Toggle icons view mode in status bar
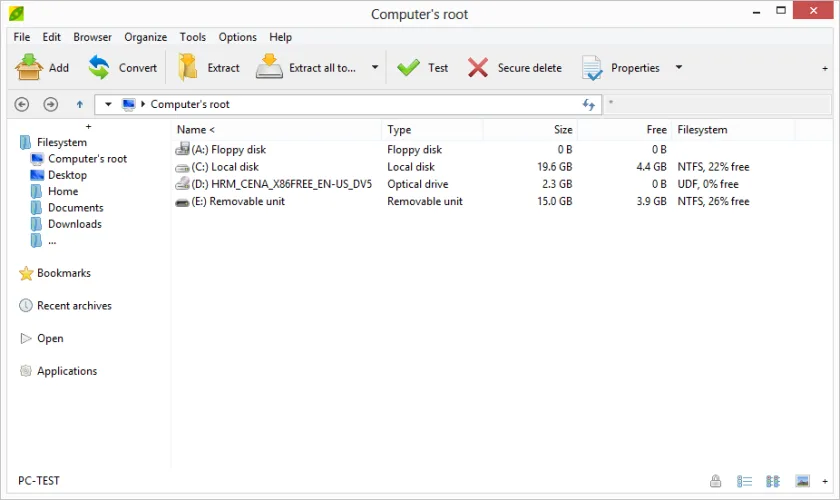 point(772,481)
